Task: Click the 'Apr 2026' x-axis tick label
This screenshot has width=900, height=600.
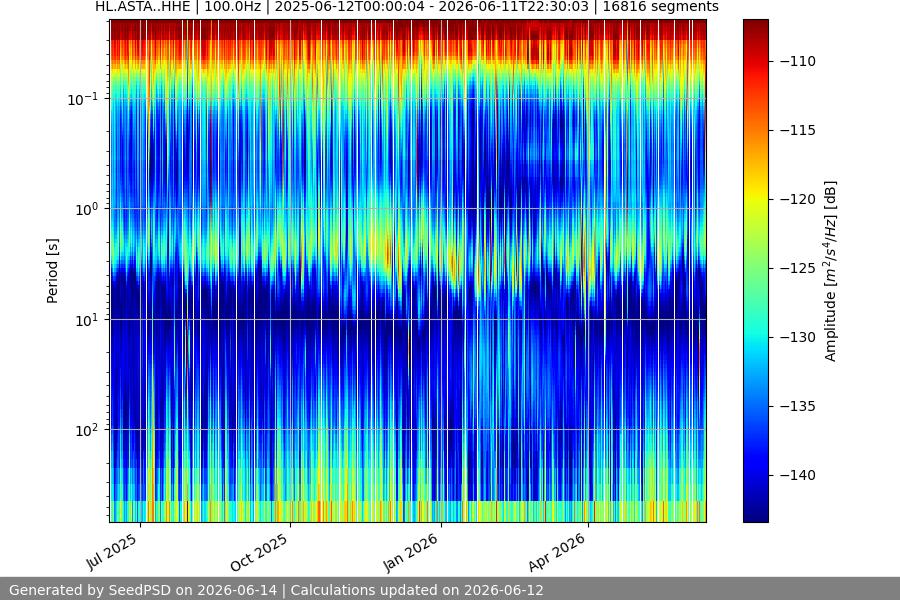Action: pos(557,552)
